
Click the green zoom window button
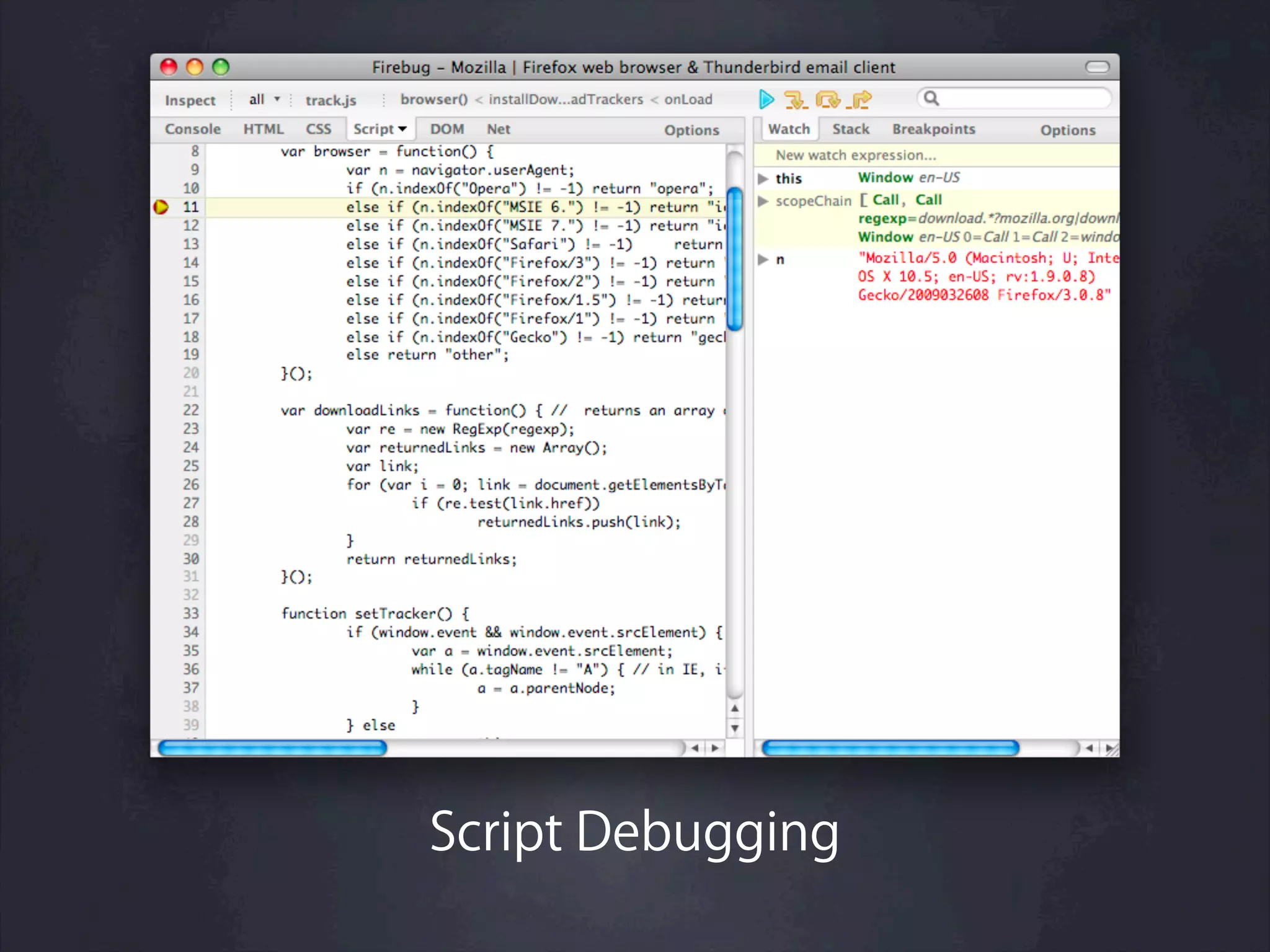(221, 67)
